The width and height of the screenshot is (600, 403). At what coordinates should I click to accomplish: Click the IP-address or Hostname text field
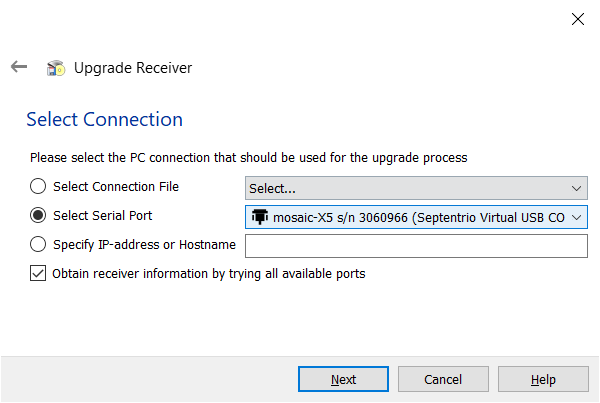(416, 246)
